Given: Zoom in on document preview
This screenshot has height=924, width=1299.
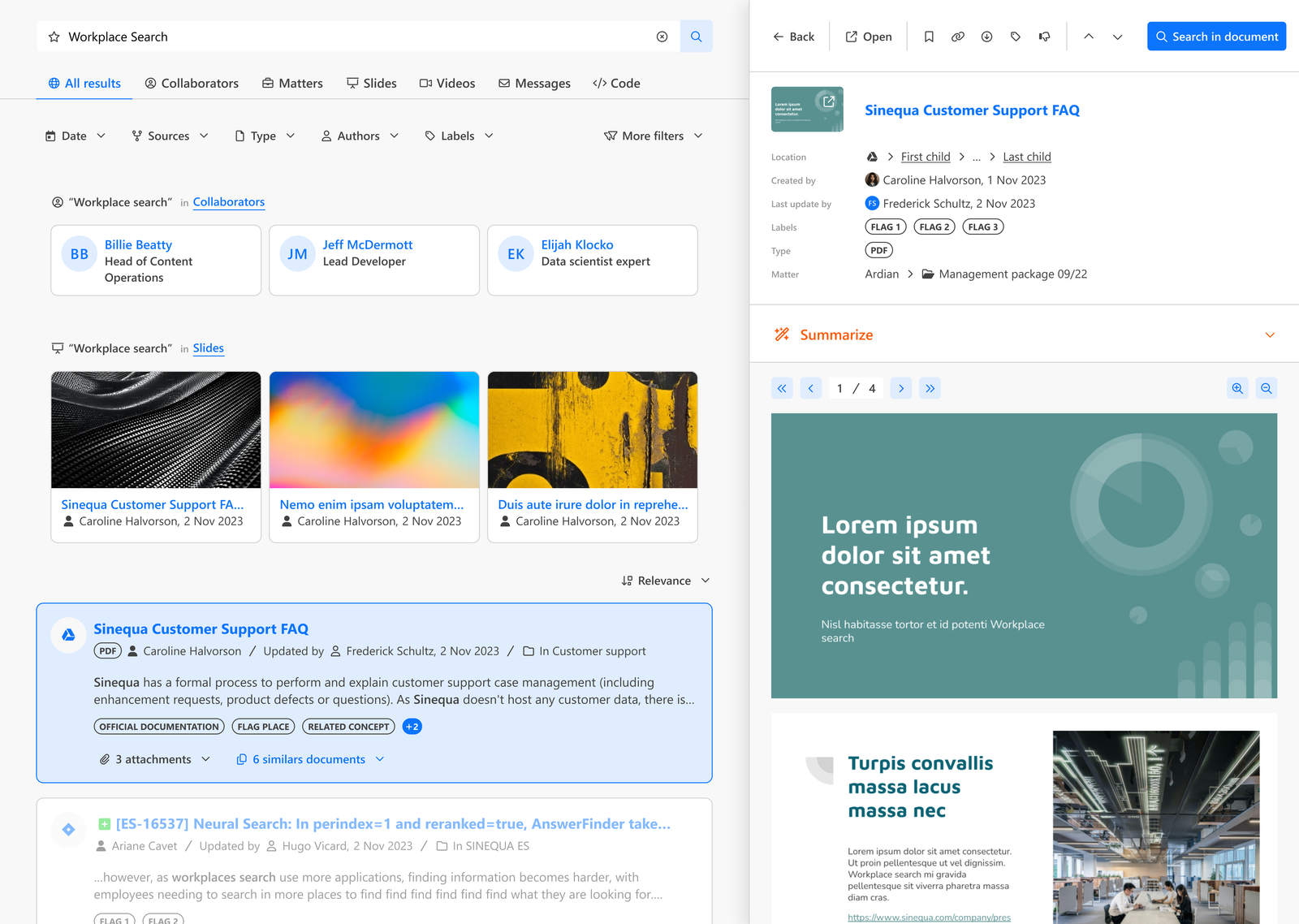Looking at the screenshot, I should [x=1237, y=388].
